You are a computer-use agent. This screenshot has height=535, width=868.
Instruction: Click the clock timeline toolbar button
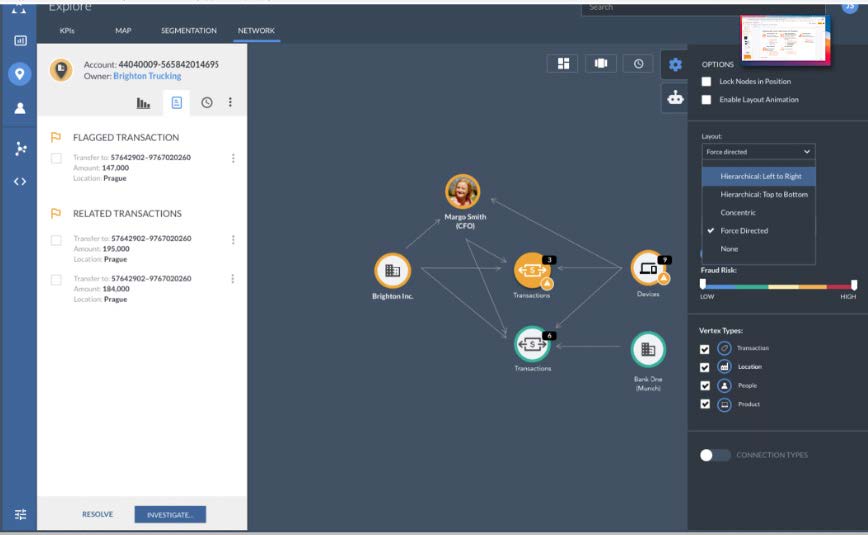pos(638,64)
